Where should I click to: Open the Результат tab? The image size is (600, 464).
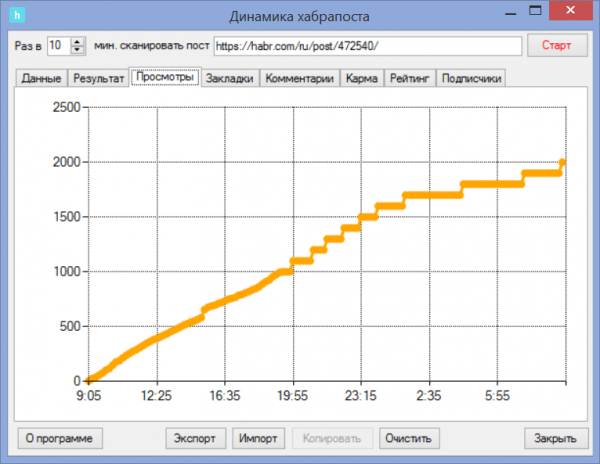coord(99,78)
